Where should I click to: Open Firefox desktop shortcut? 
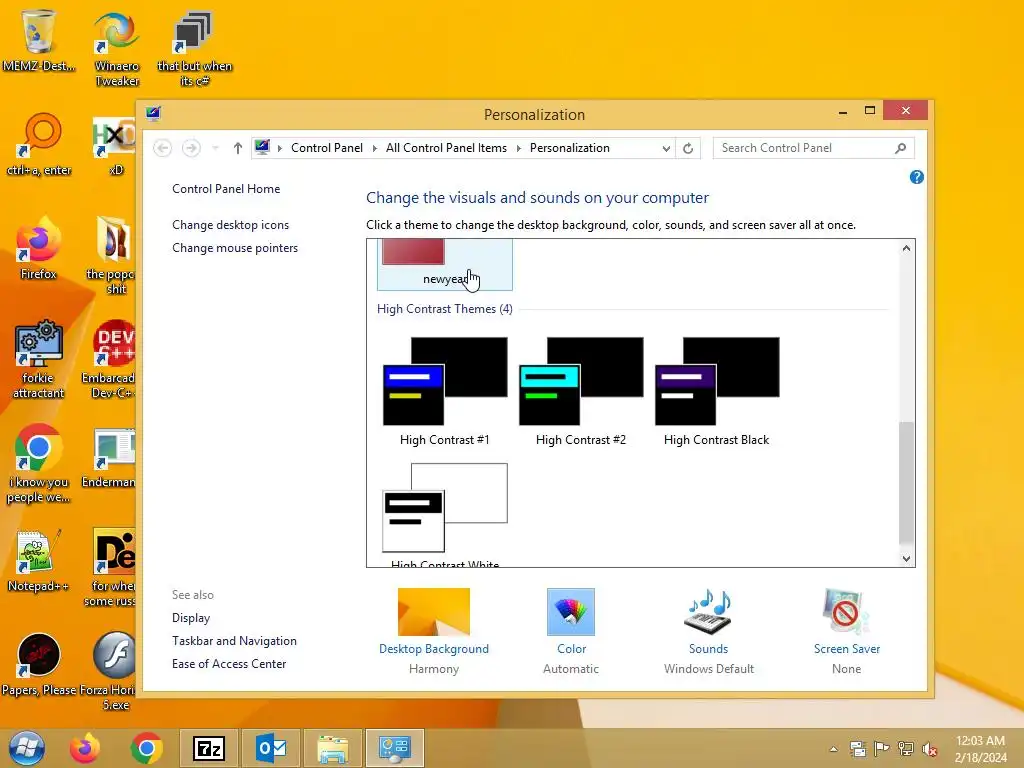coord(39,248)
